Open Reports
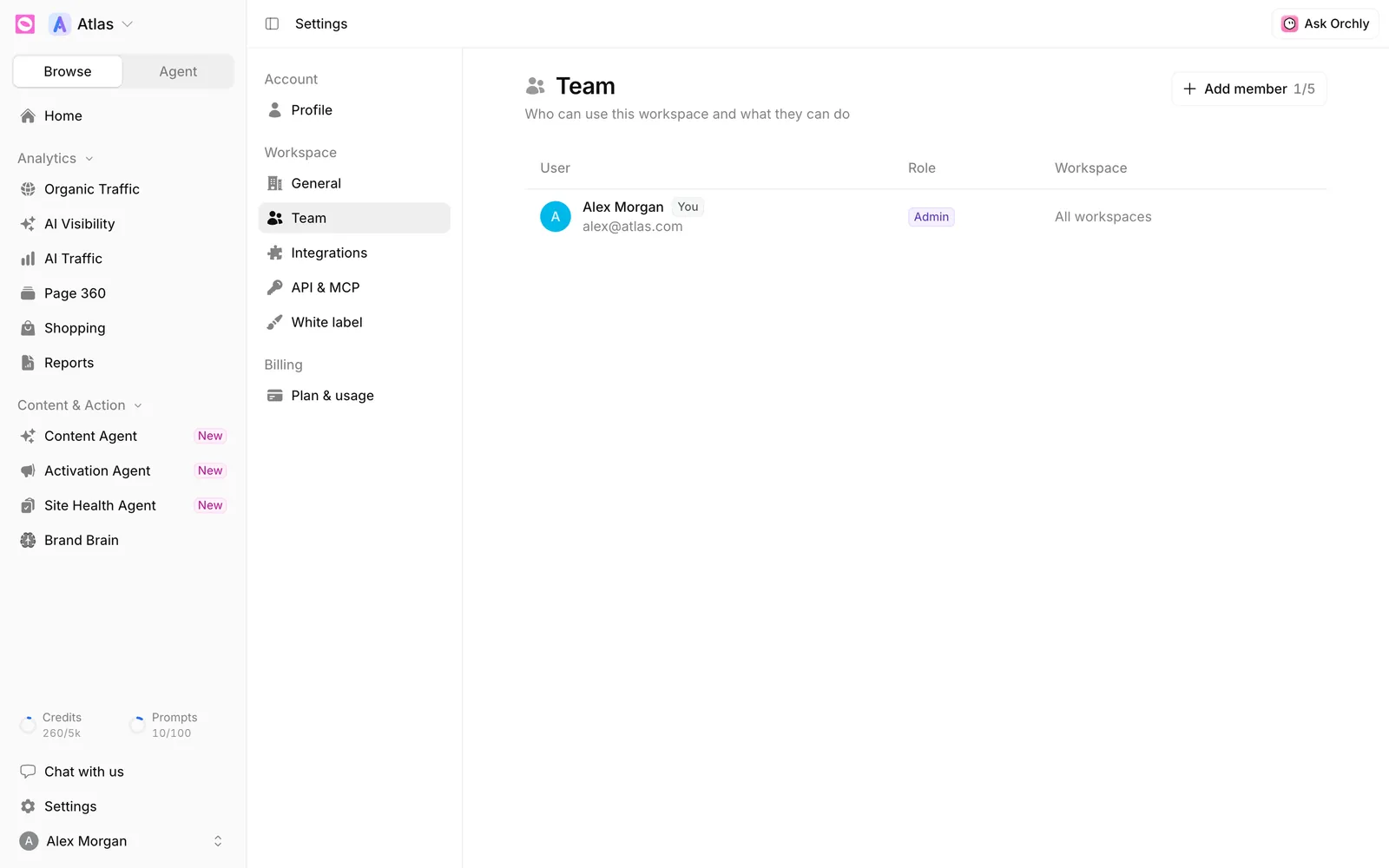 tap(123, 363)
